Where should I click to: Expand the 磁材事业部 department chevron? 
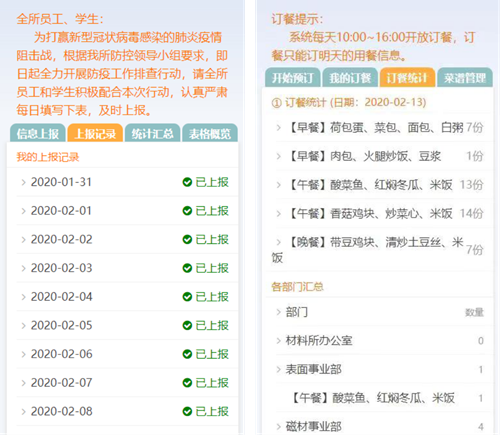[279, 427]
